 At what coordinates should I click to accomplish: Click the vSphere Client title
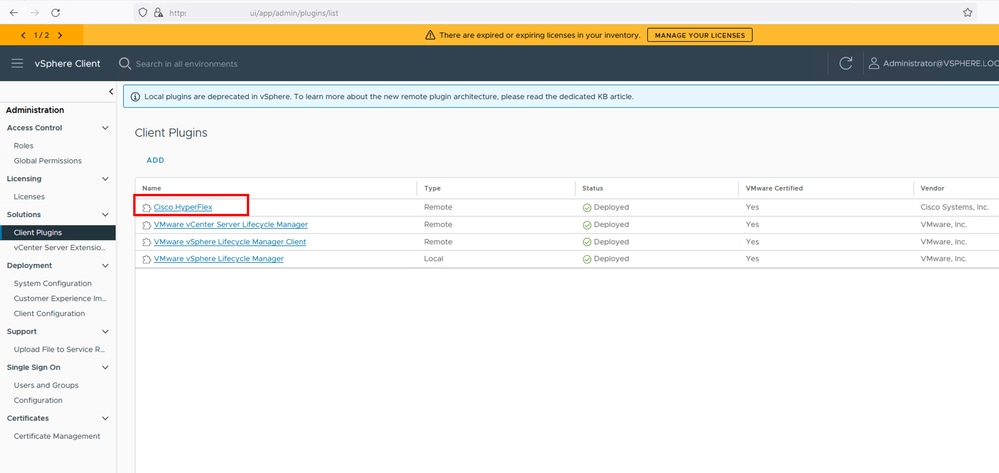click(x=68, y=64)
